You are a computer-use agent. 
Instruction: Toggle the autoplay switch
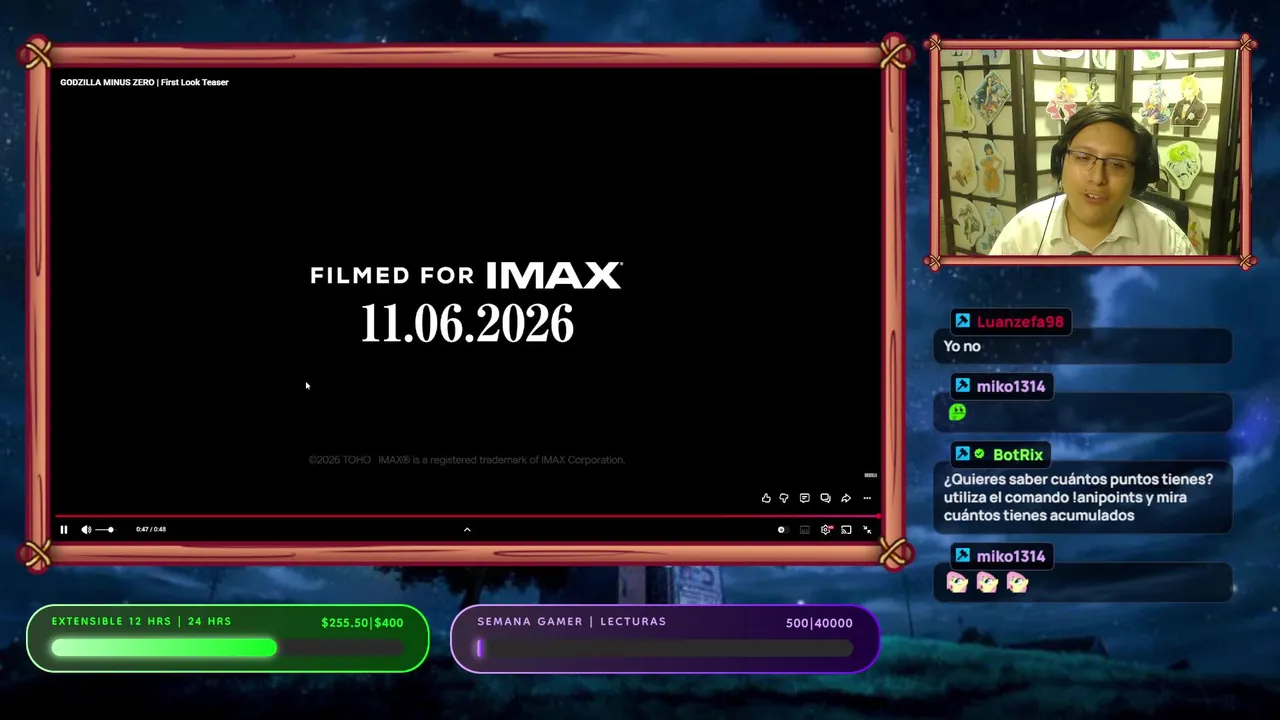(x=782, y=530)
